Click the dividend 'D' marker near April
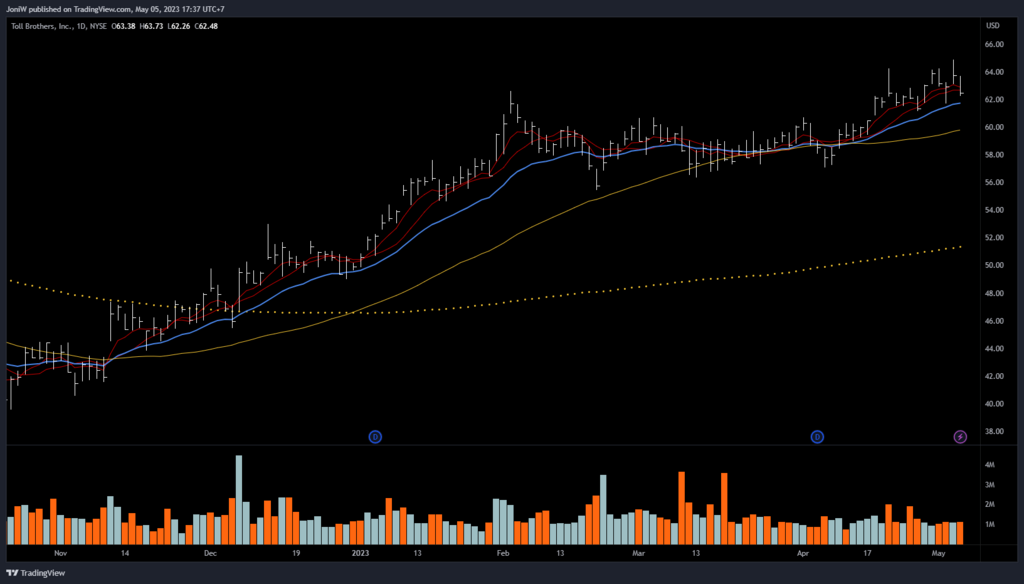This screenshot has height=584, width=1024. [x=817, y=437]
